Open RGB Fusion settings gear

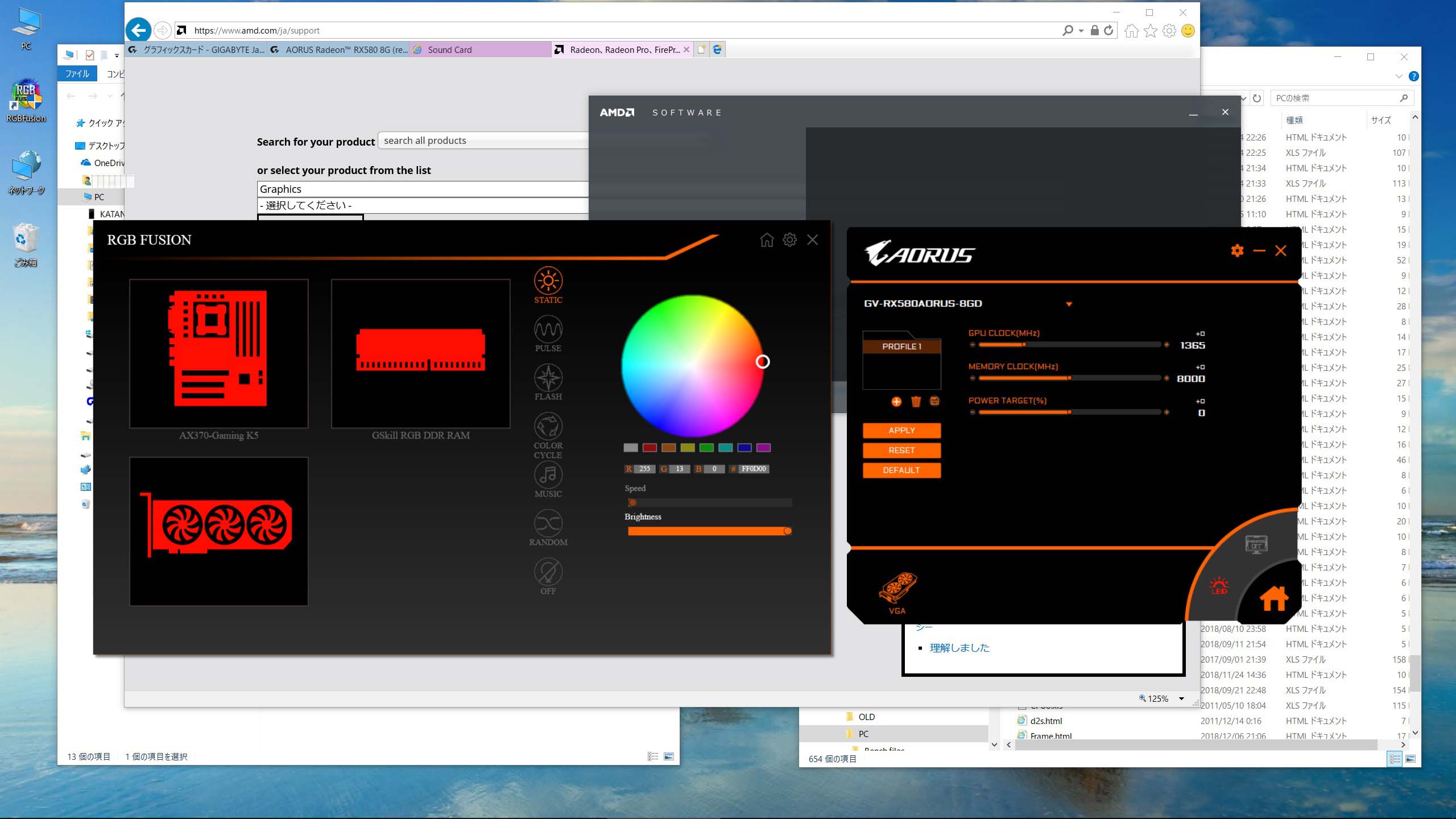pos(789,240)
